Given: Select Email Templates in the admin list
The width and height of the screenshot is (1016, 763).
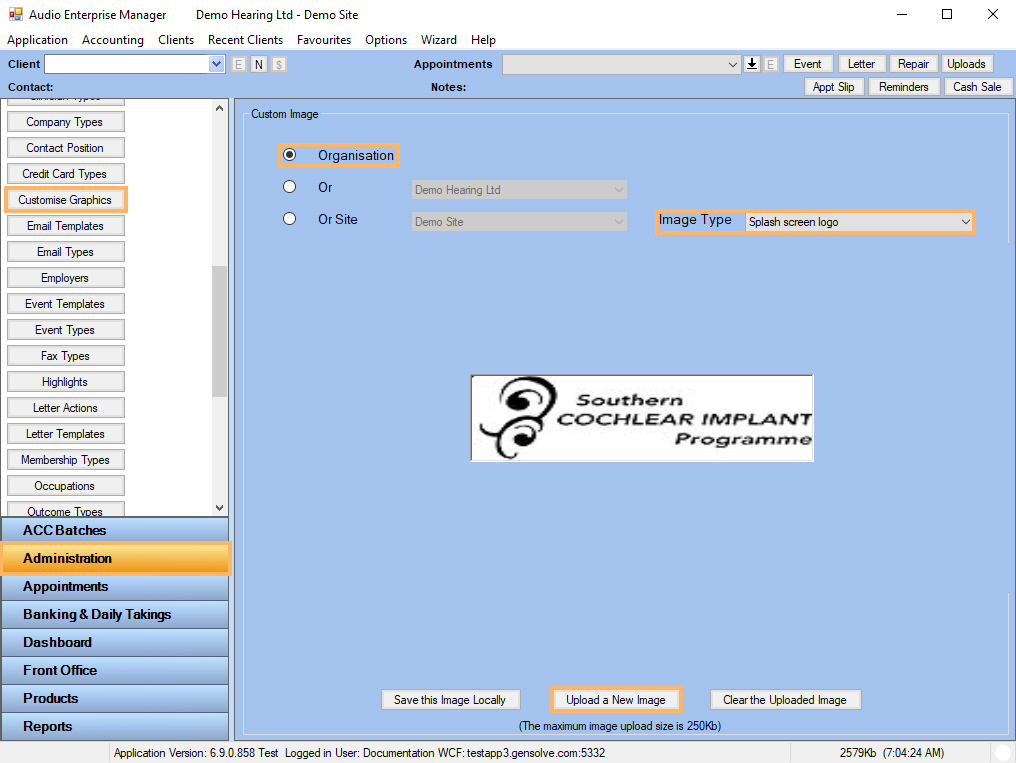Looking at the screenshot, I should (x=65, y=225).
